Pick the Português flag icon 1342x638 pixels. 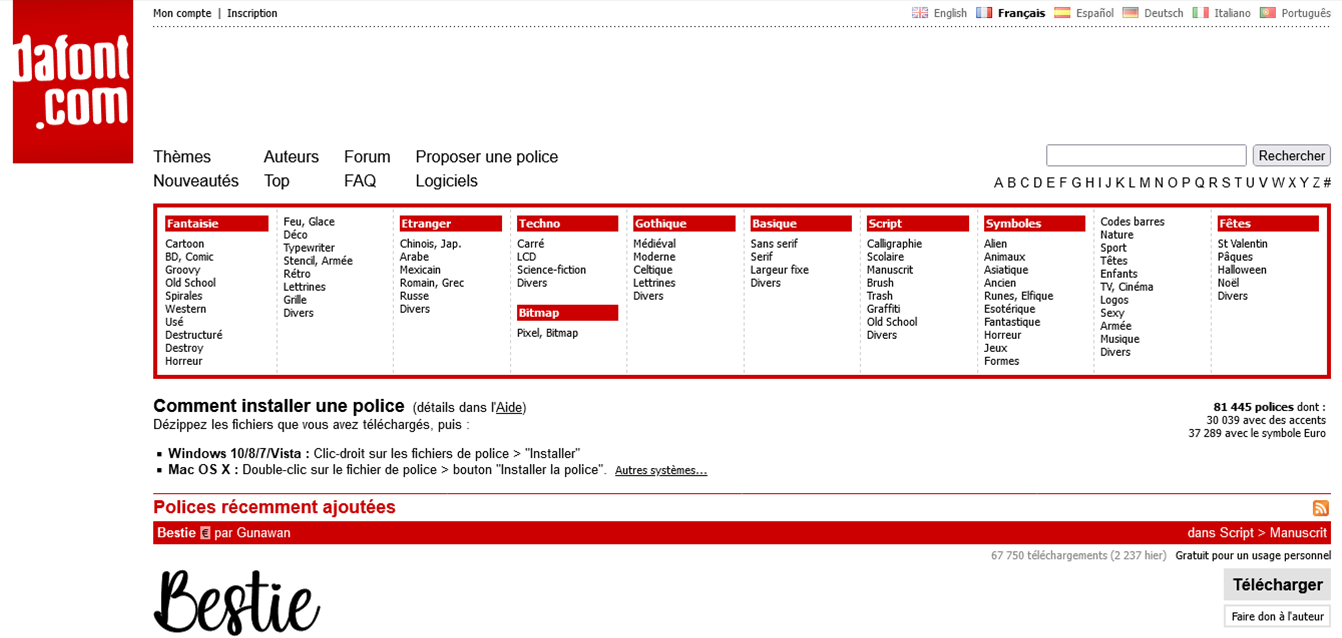tap(1267, 13)
